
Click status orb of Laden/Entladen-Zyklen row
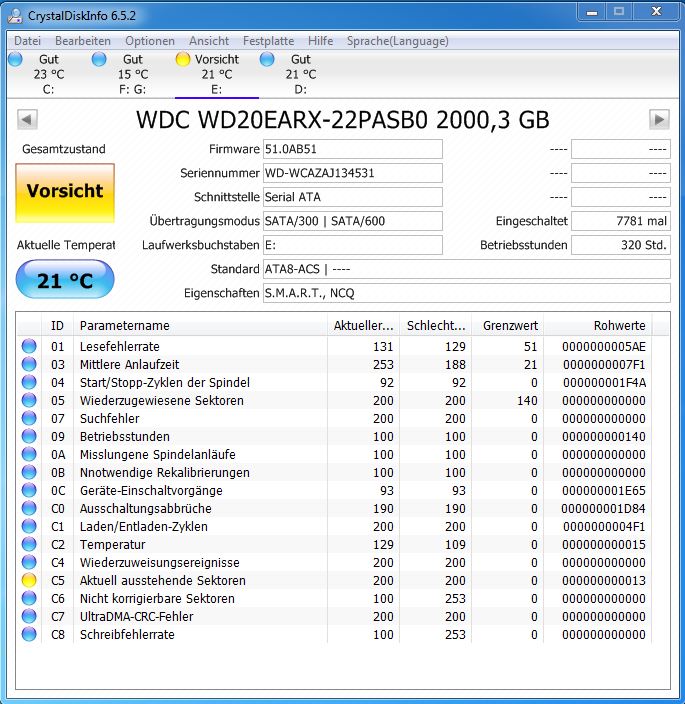[29, 526]
